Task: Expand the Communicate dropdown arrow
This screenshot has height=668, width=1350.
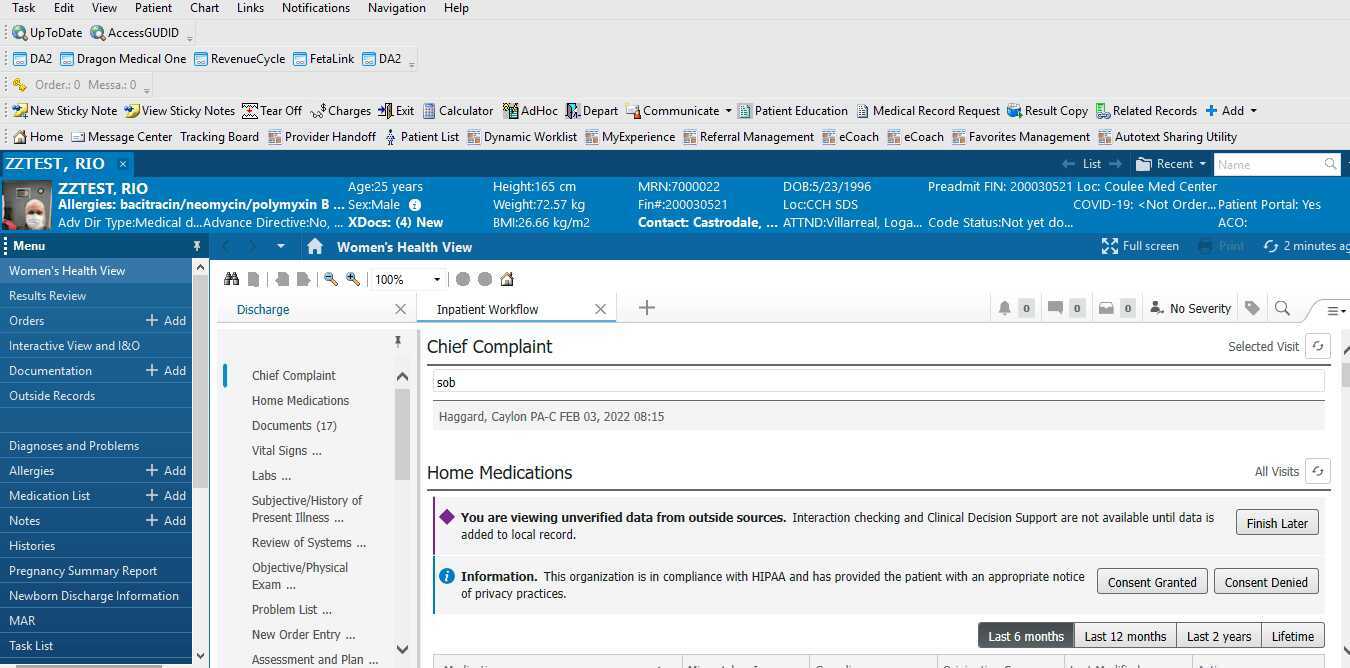Action: 728,111
